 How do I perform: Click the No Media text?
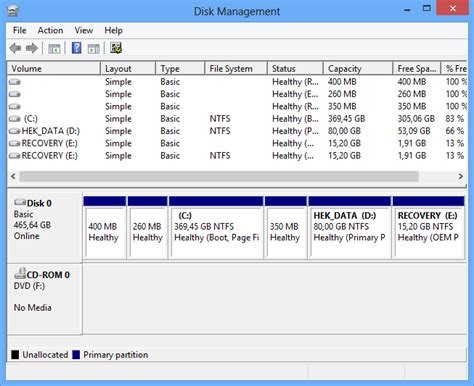32,308
